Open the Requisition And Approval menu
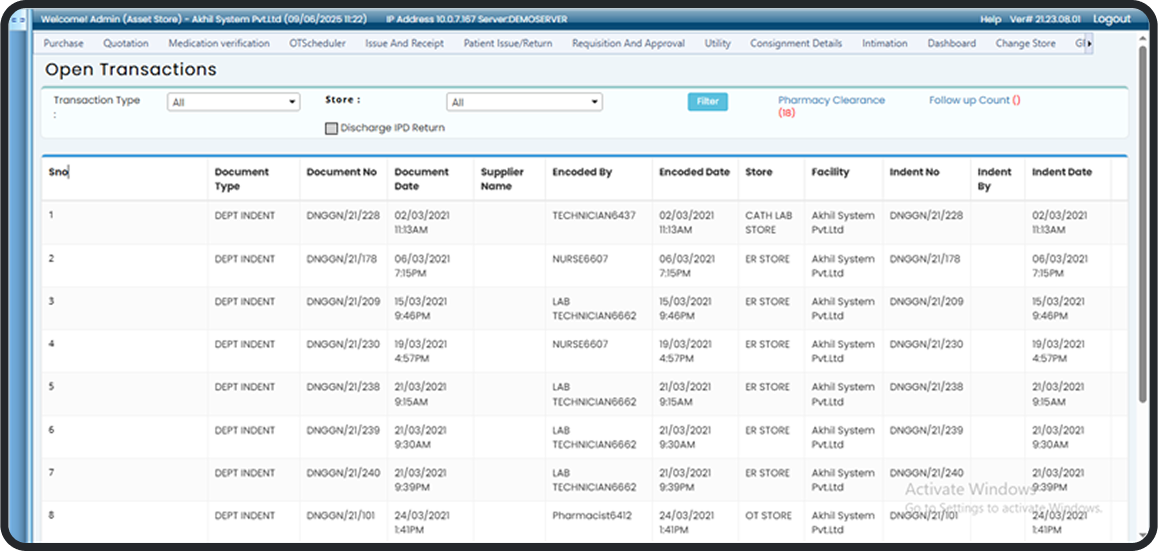The image size is (1158, 551). click(628, 44)
